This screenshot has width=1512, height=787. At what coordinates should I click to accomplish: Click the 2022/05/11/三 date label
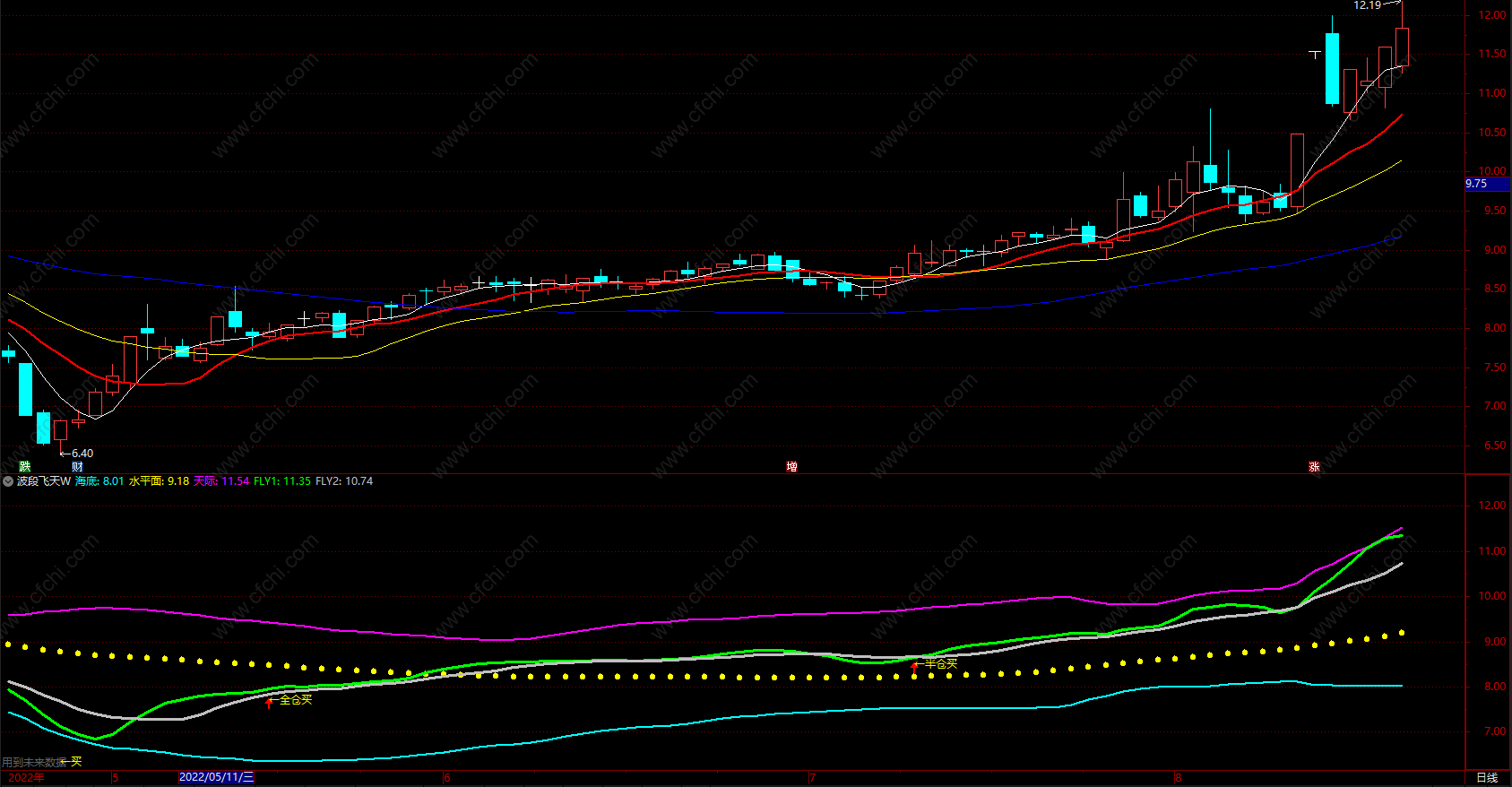click(x=216, y=777)
